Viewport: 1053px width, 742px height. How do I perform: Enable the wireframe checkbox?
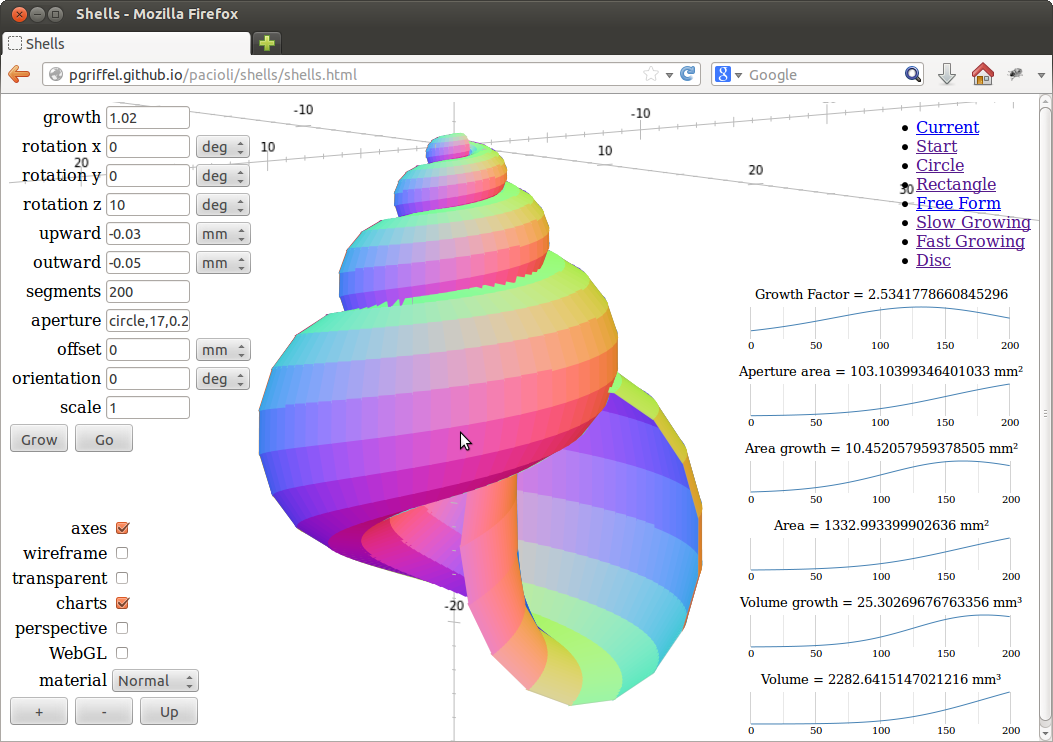click(x=121, y=553)
